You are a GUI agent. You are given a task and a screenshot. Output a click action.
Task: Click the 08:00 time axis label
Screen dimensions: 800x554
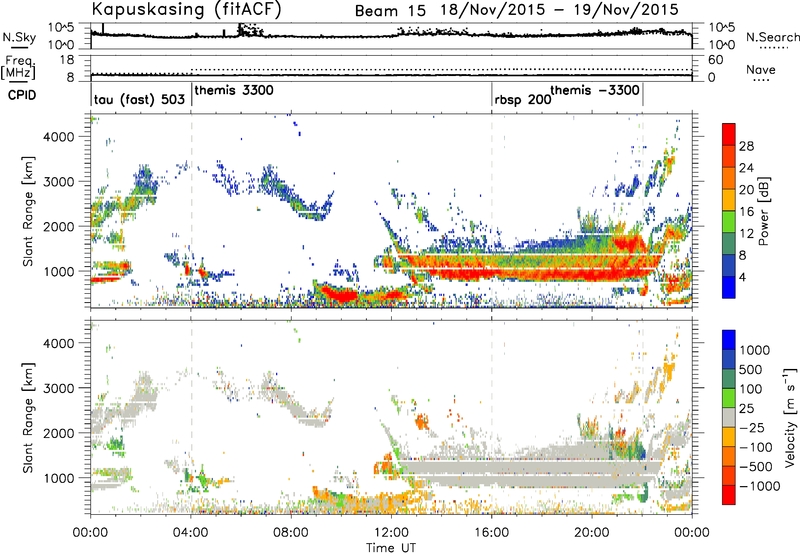(x=291, y=533)
